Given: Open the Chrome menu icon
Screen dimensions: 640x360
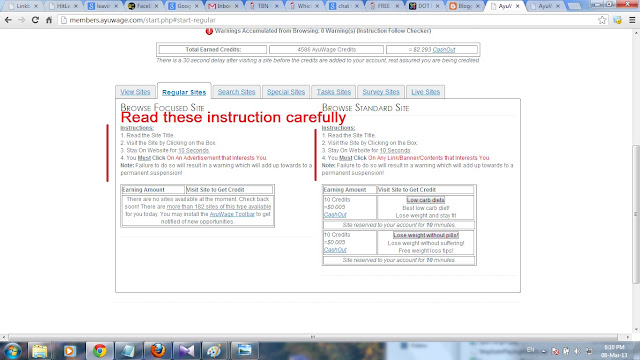Looking at the screenshot, I should click(632, 20).
